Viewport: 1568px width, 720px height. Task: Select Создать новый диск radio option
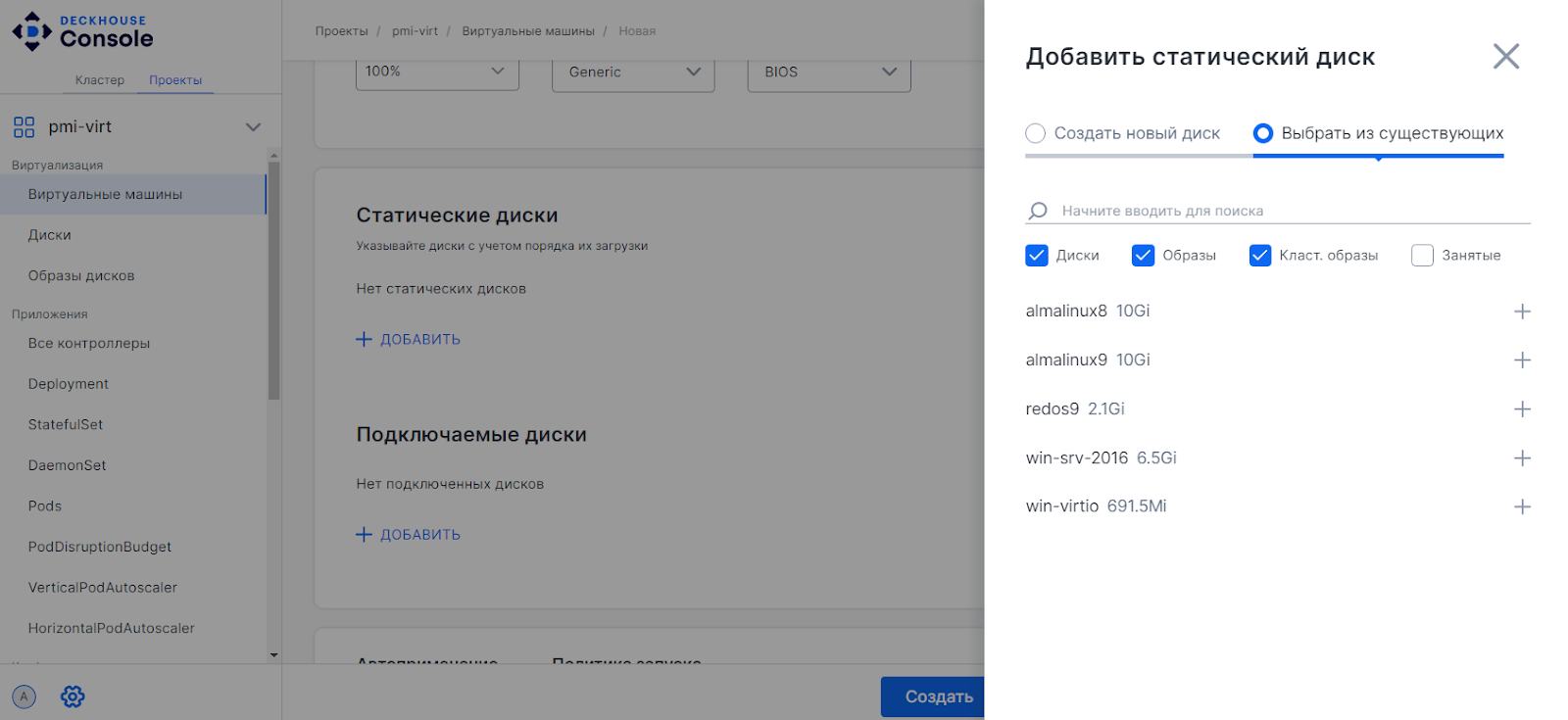coord(1036,133)
